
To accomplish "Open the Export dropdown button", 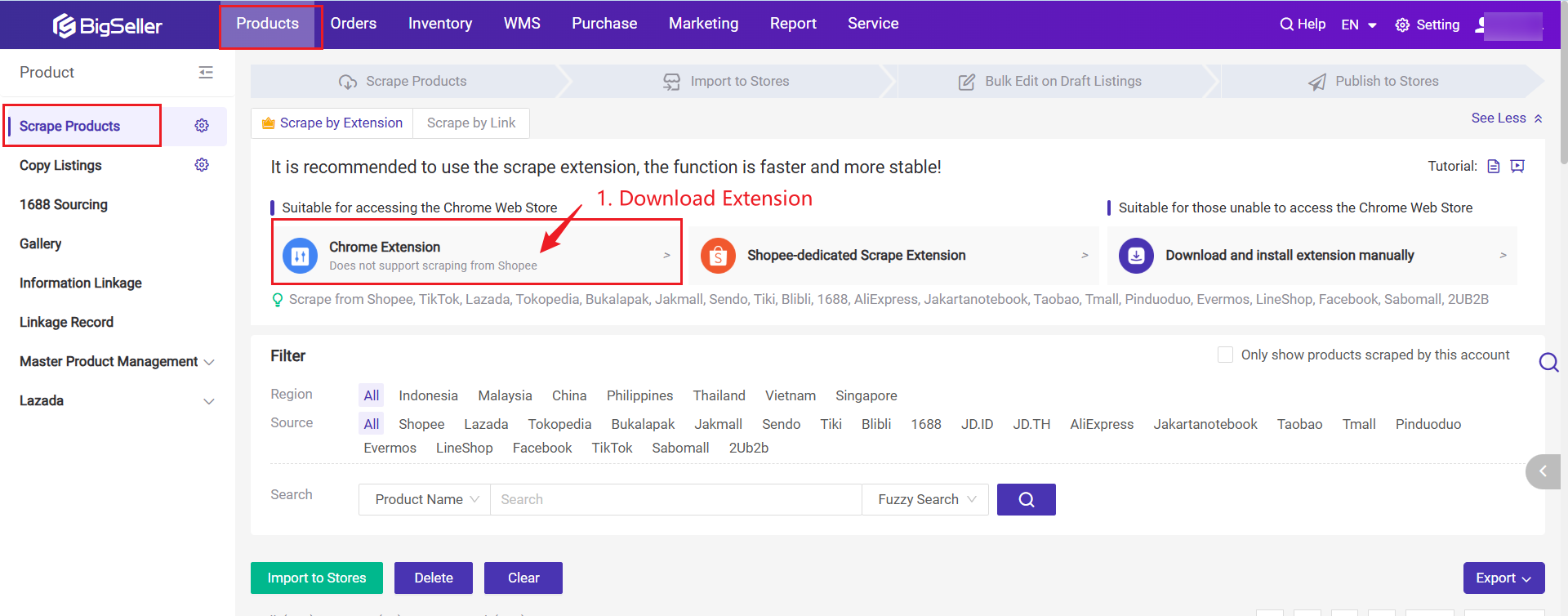I will [1503, 578].
